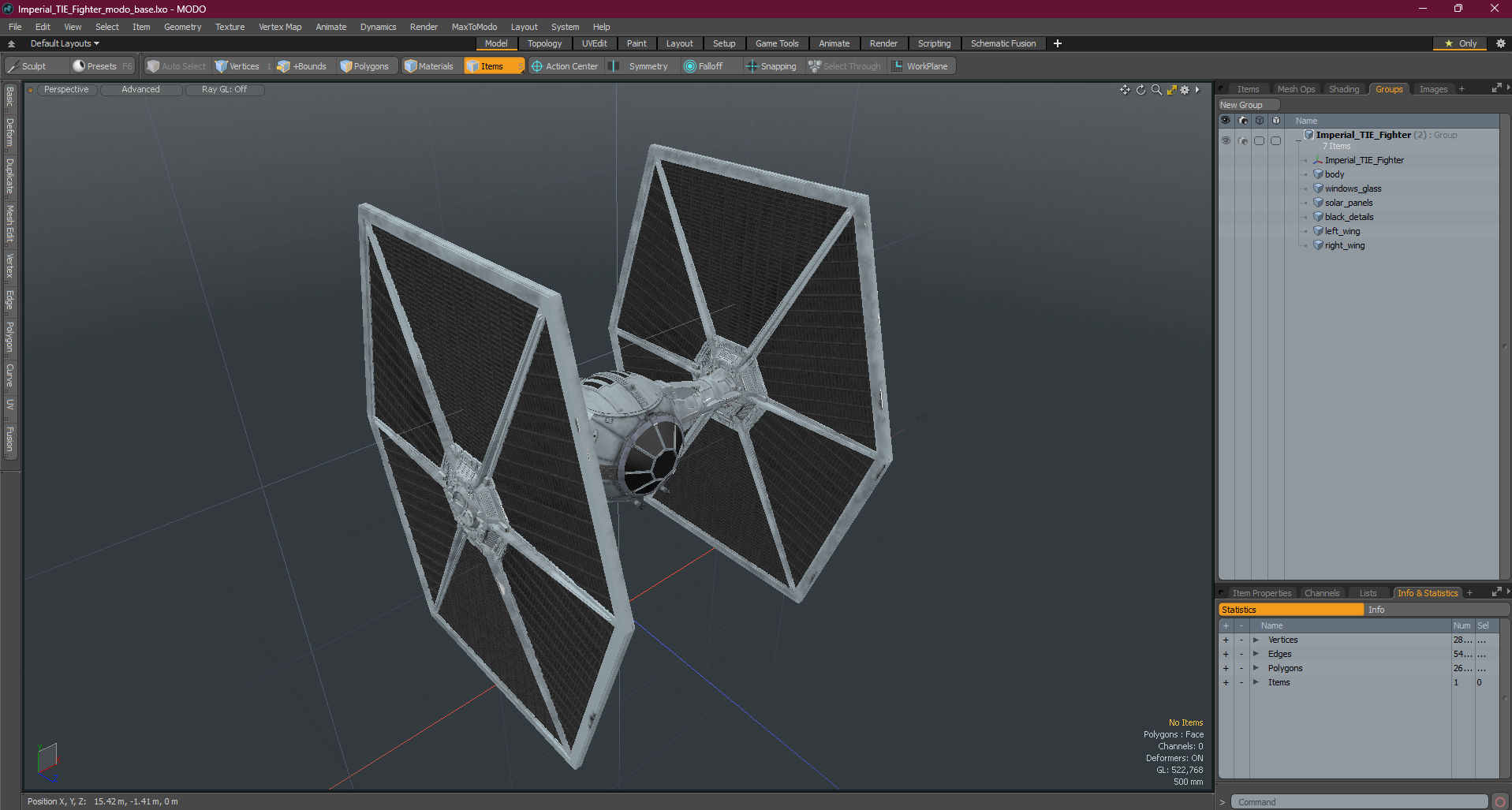This screenshot has height=810, width=1512.
Task: Open the viewport more-options arrow
Action: tap(1197, 90)
